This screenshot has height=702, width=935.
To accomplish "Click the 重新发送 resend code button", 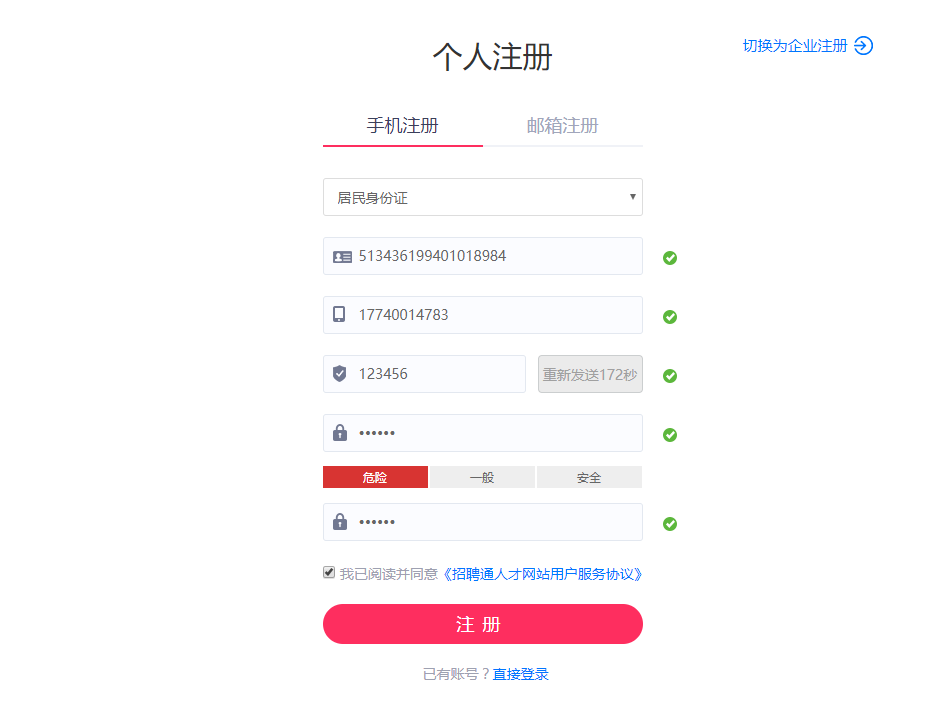I will (x=590, y=375).
